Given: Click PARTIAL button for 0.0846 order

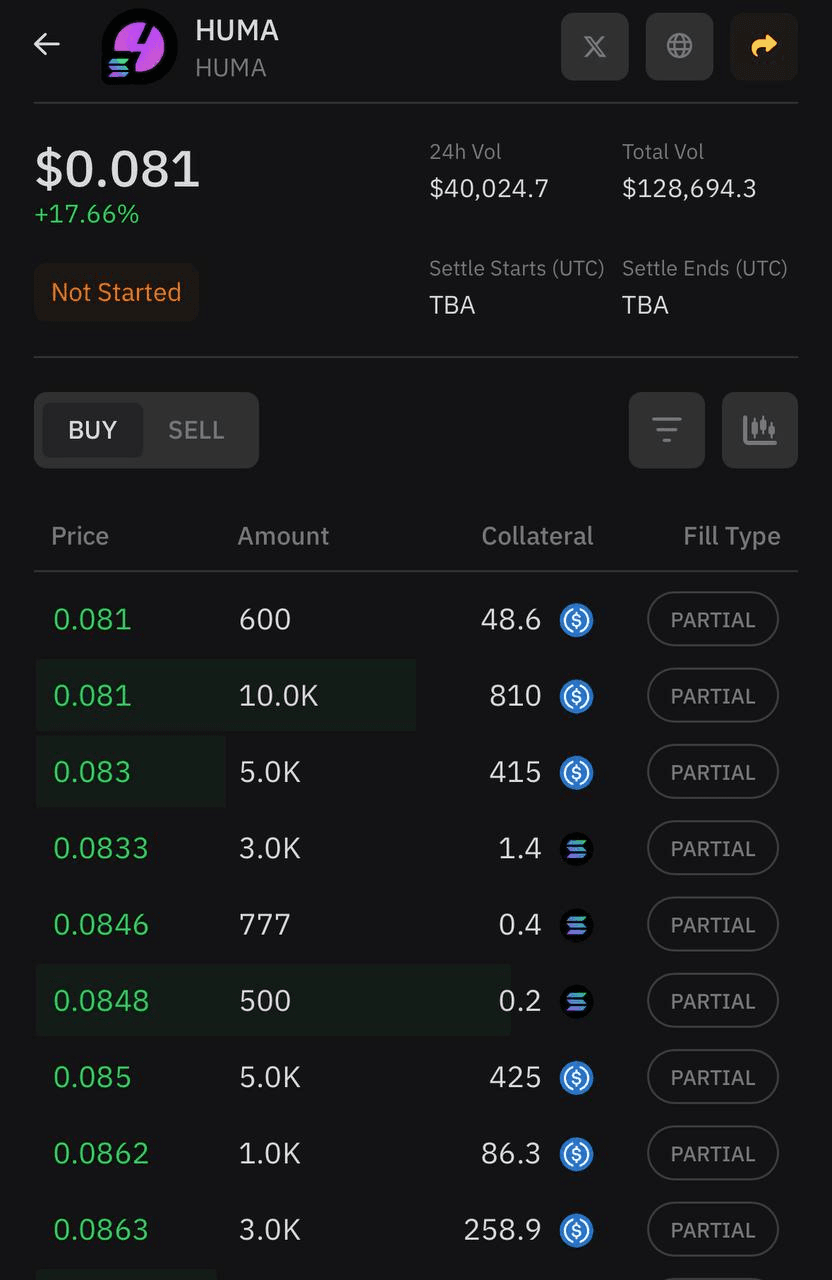Looking at the screenshot, I should tap(713, 925).
